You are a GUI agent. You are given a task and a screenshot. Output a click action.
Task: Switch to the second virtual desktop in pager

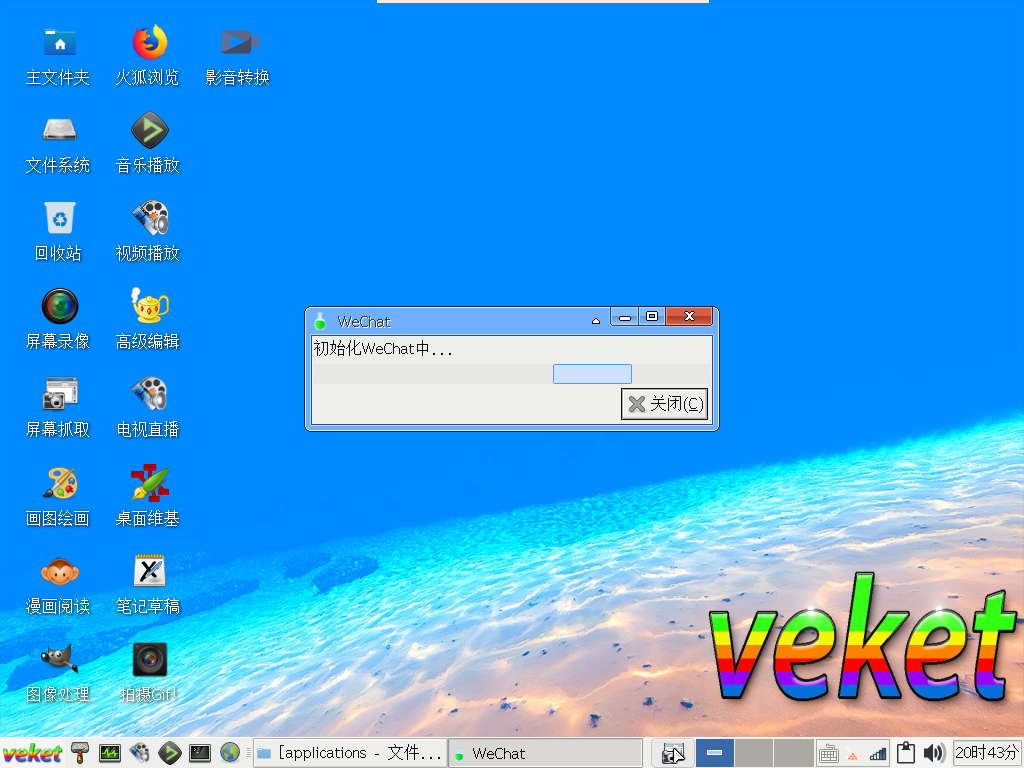753,753
